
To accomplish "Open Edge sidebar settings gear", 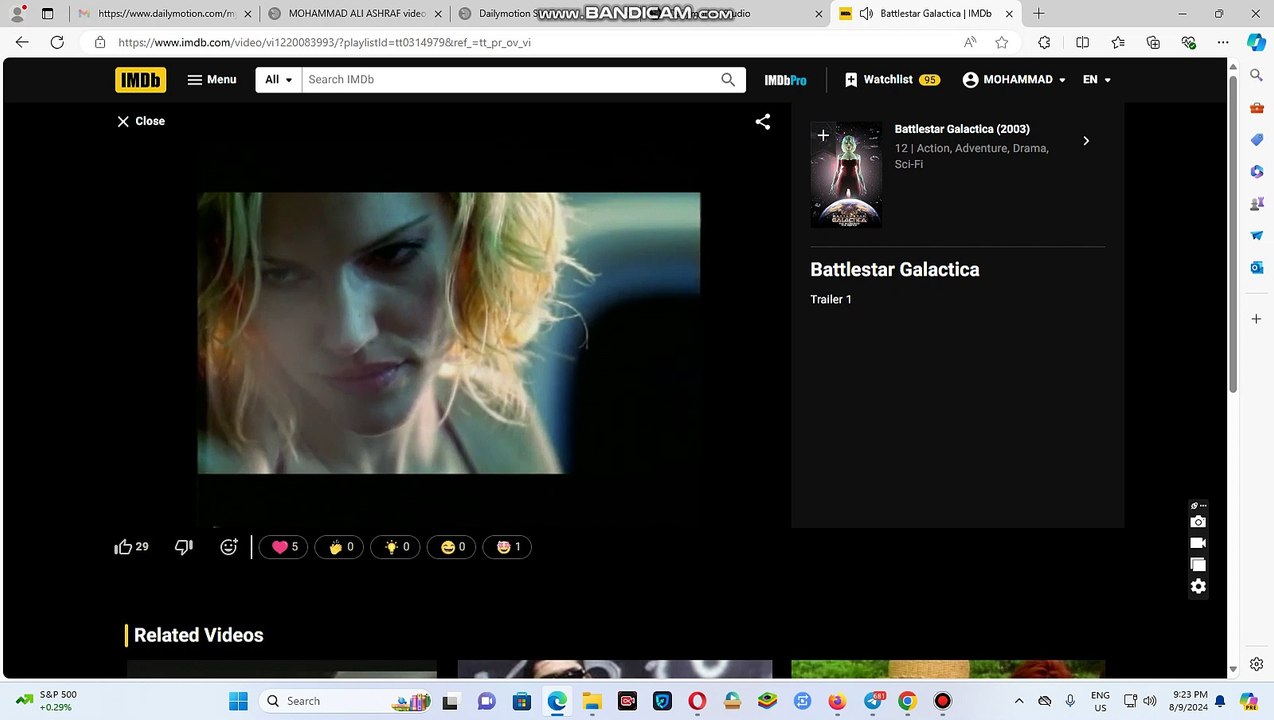I will click(x=1257, y=664).
